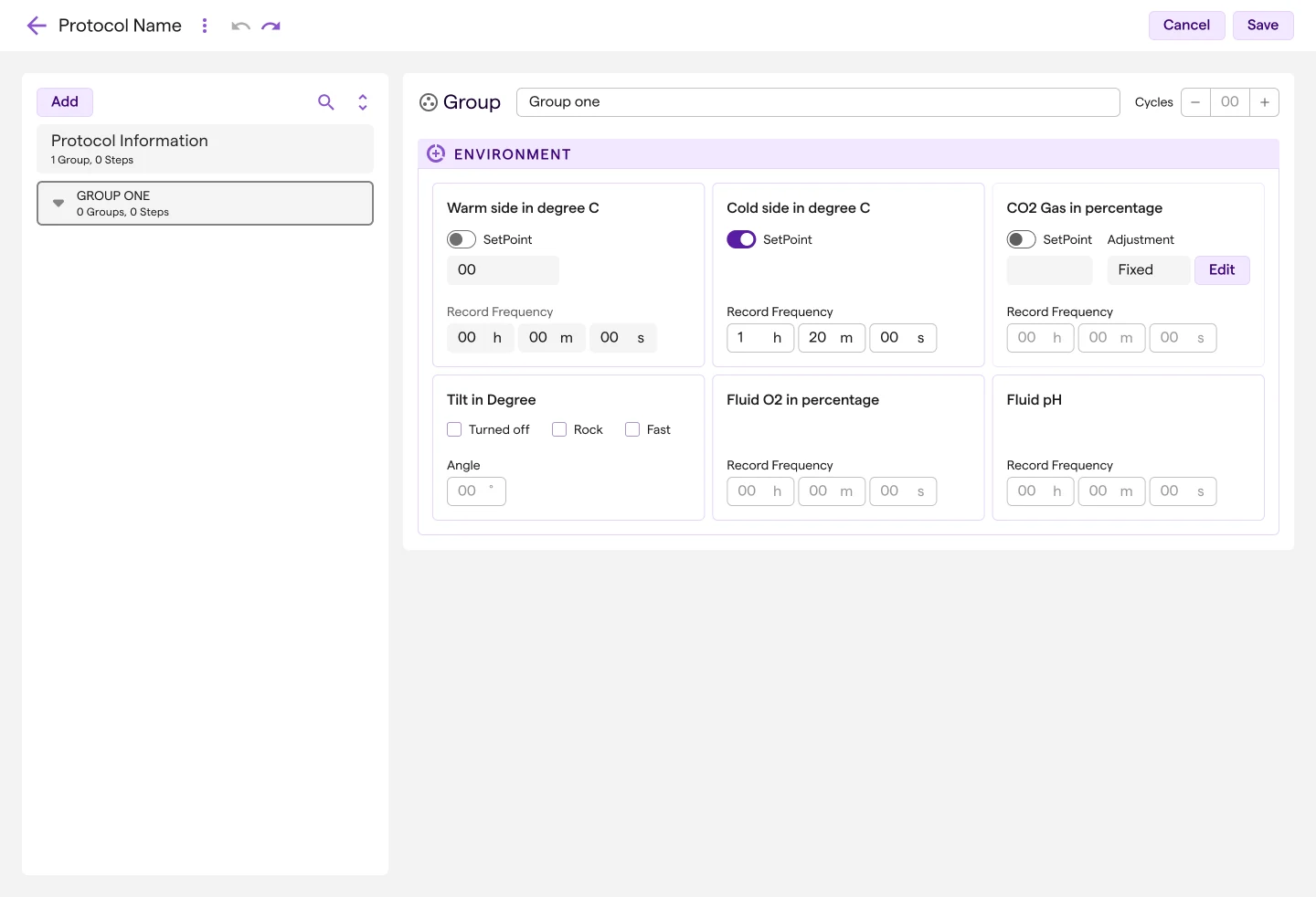Click the Group icon beside the name field

(429, 102)
